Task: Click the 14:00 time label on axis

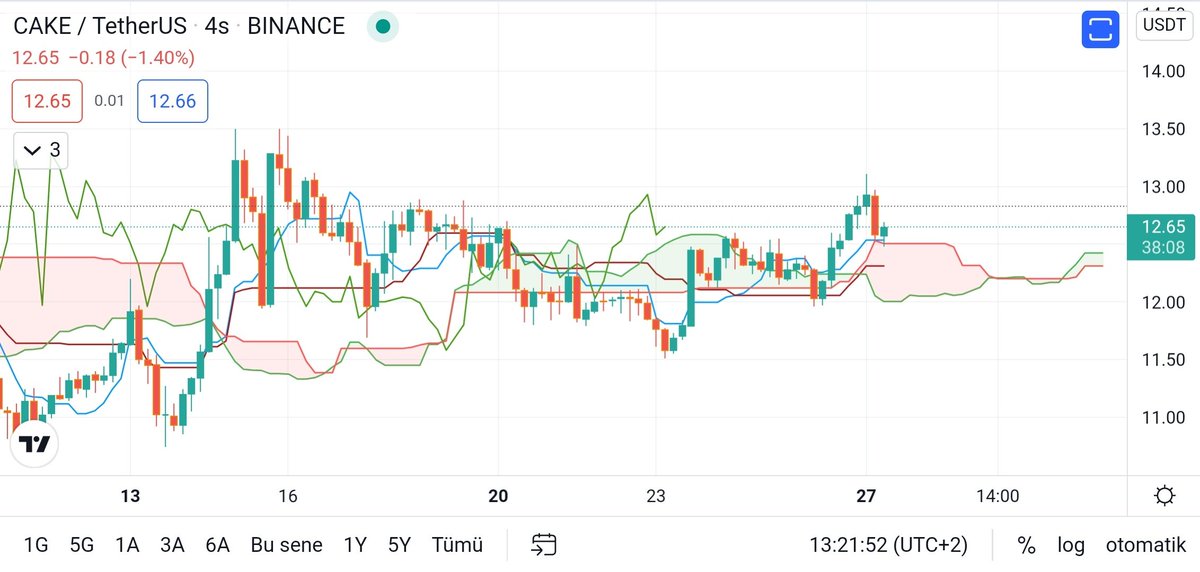Action: click(x=998, y=496)
